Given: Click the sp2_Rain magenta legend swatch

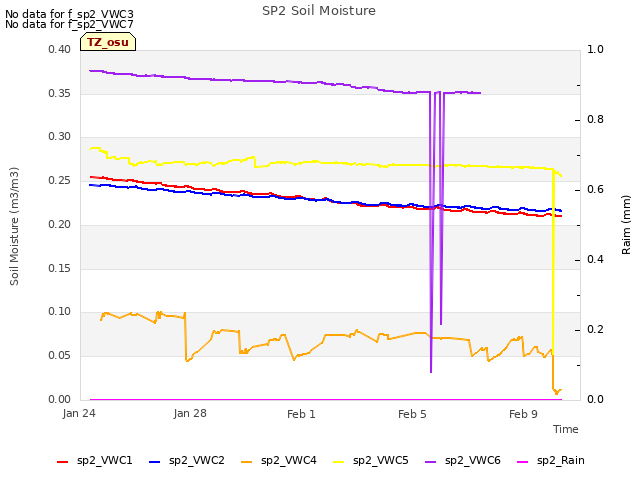Looking at the screenshot, I should point(522,462).
